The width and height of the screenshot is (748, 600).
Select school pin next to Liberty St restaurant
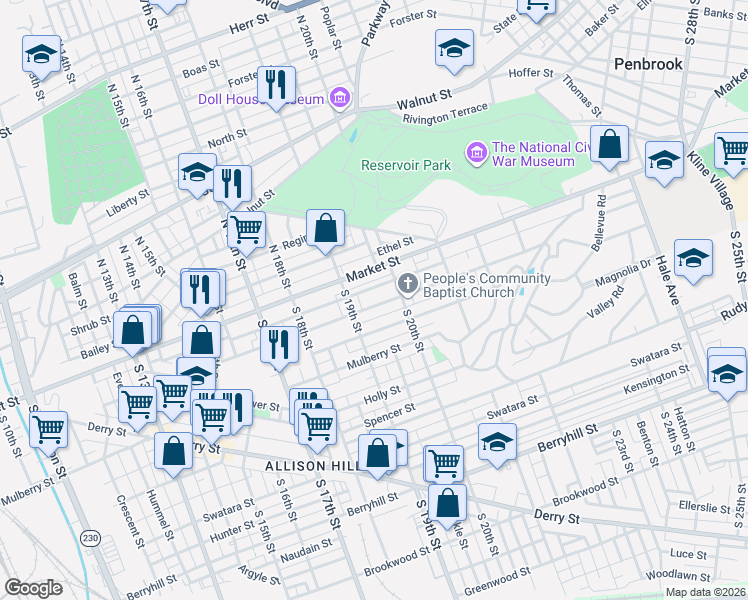coord(197,176)
